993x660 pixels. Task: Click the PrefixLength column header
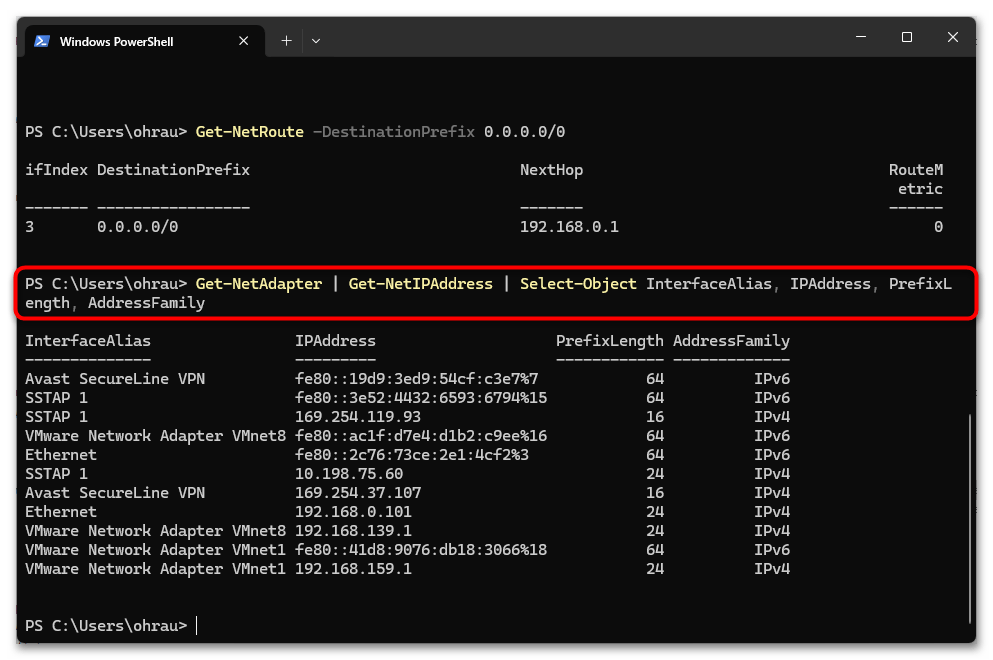(610, 341)
